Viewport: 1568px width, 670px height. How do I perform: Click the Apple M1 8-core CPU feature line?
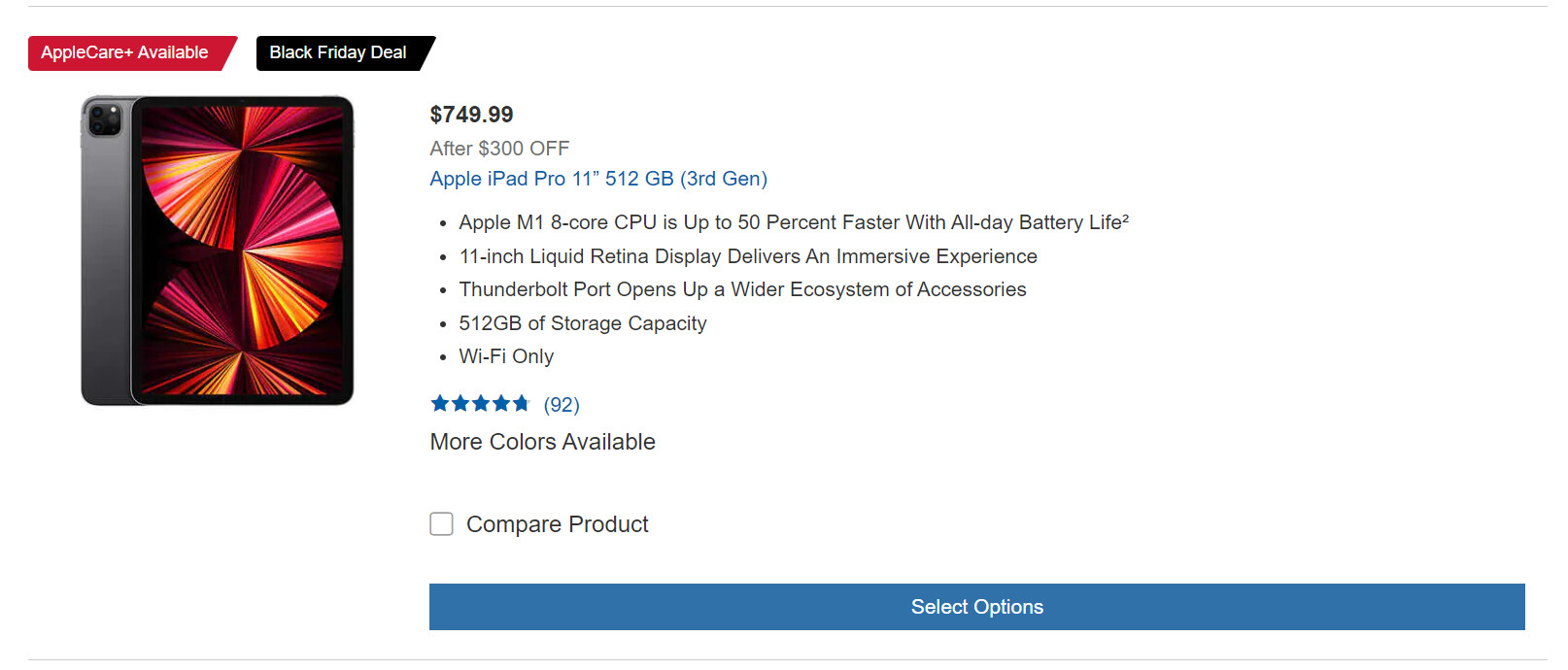[x=787, y=222]
